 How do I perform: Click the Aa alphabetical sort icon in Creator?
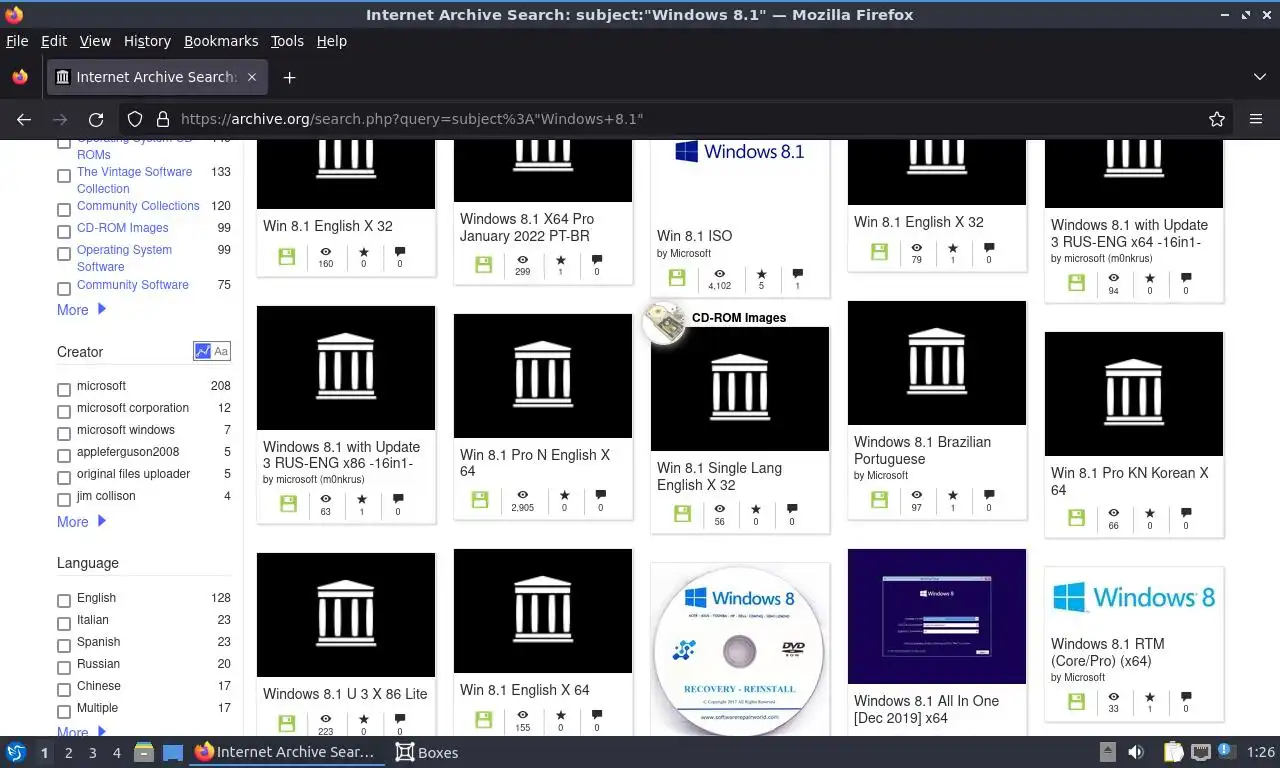click(221, 351)
